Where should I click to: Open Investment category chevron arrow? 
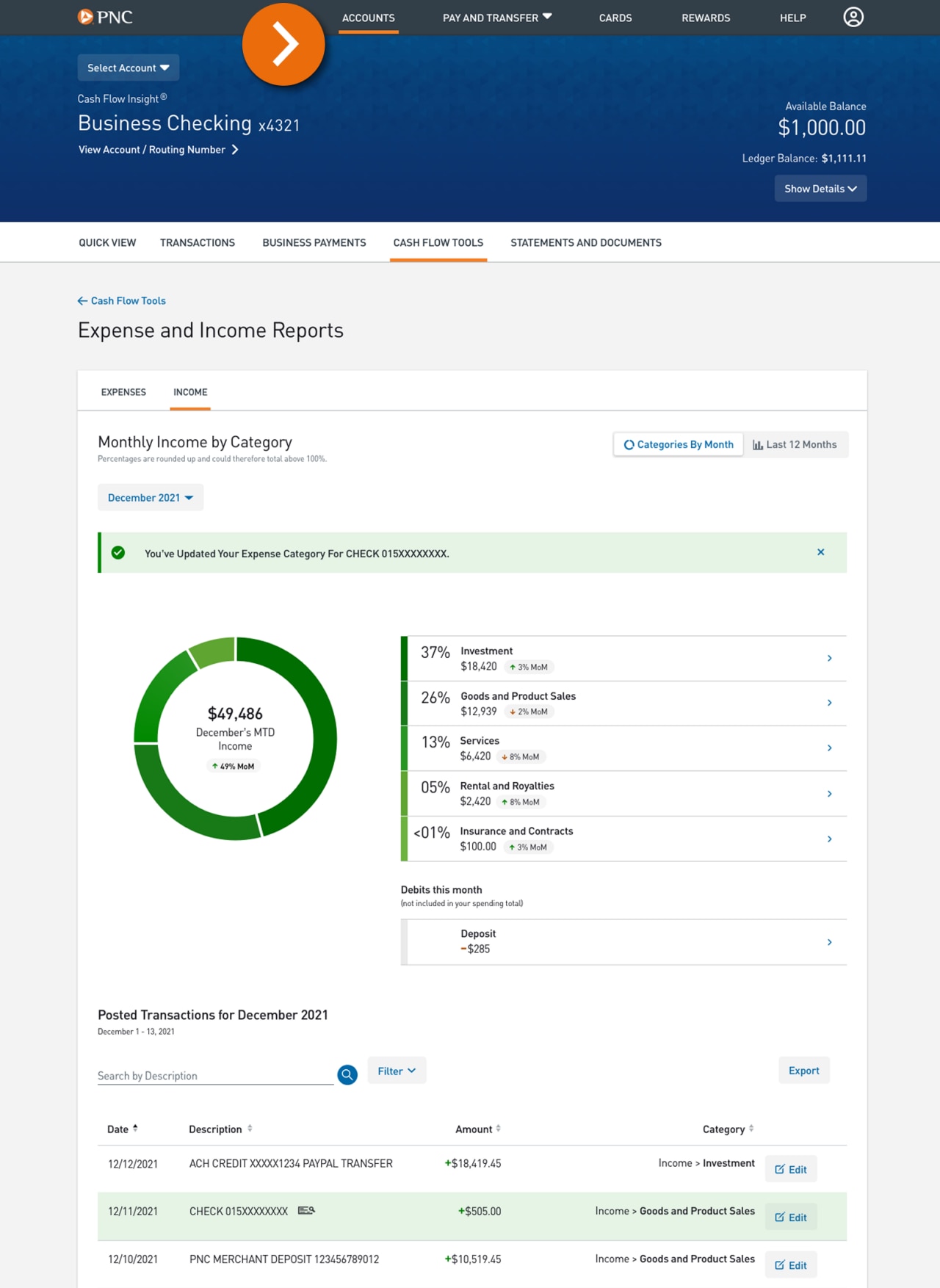829,659
